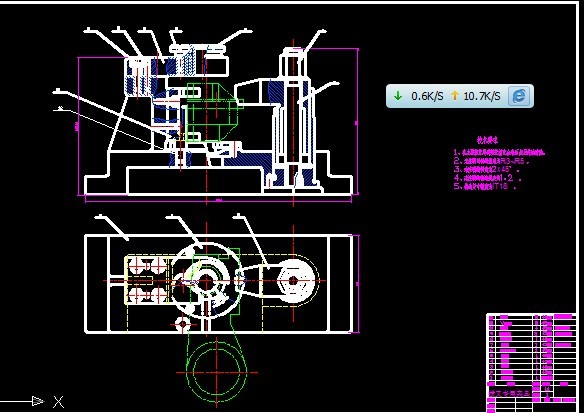
Task: Select note 2 containing R3~R5
Action: click(491, 161)
